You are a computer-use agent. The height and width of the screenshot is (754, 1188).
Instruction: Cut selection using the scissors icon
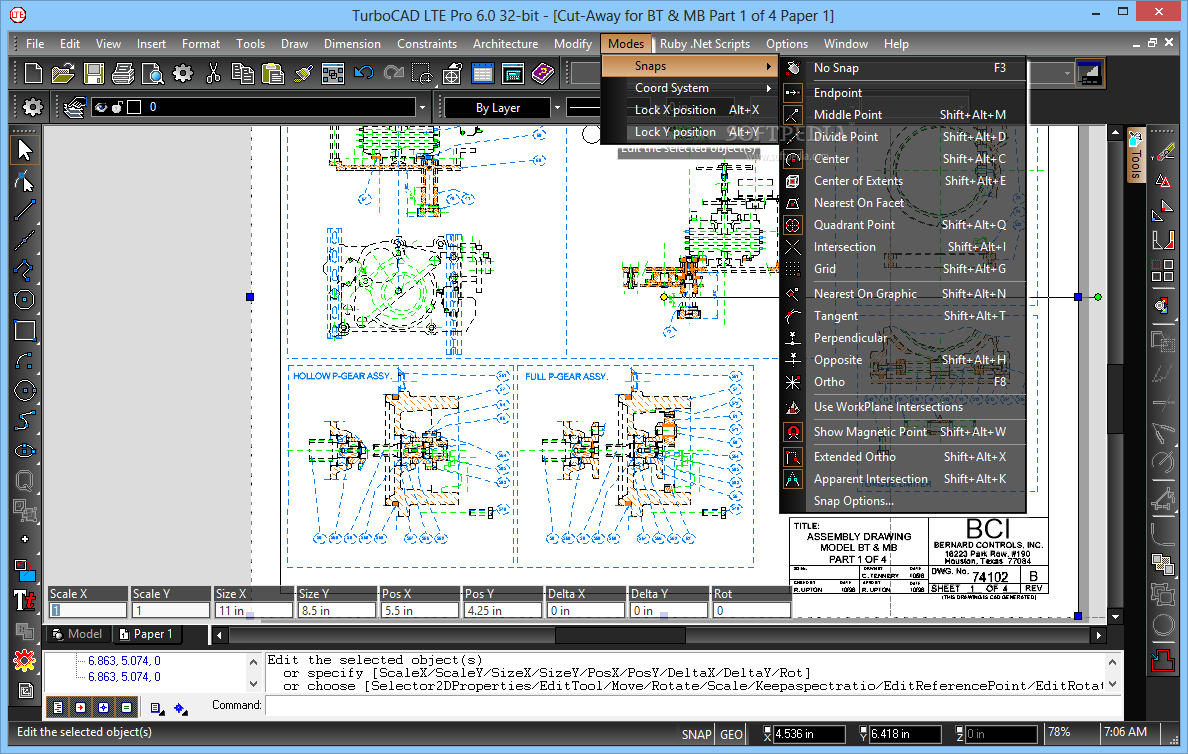tap(213, 74)
